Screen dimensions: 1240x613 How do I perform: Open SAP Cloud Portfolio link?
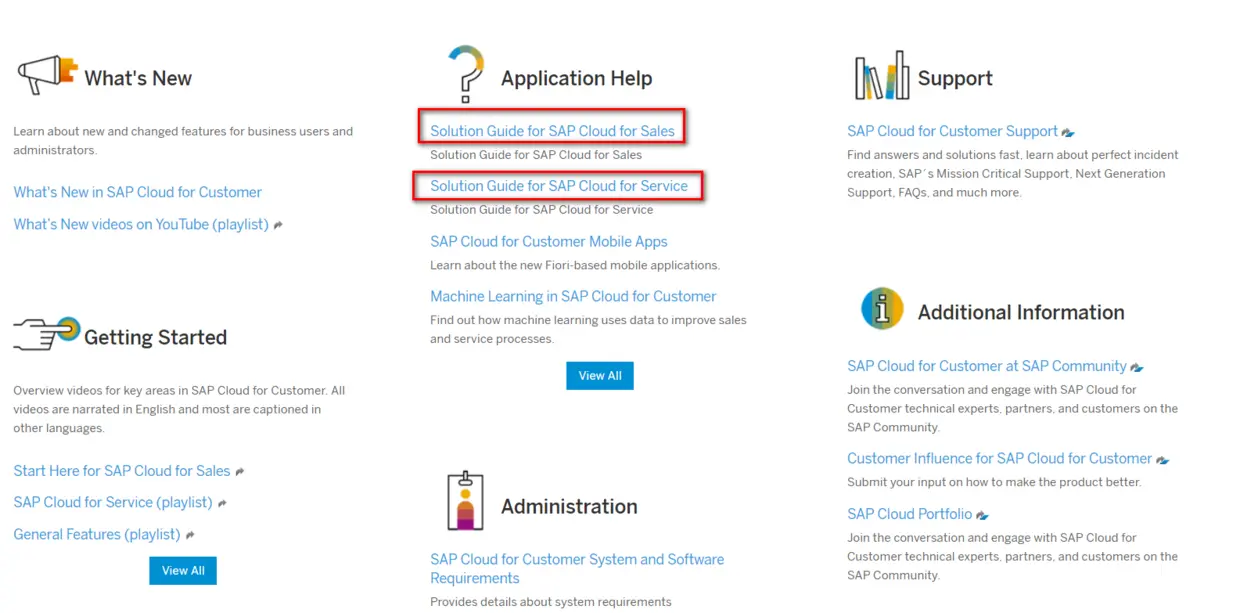click(x=909, y=514)
